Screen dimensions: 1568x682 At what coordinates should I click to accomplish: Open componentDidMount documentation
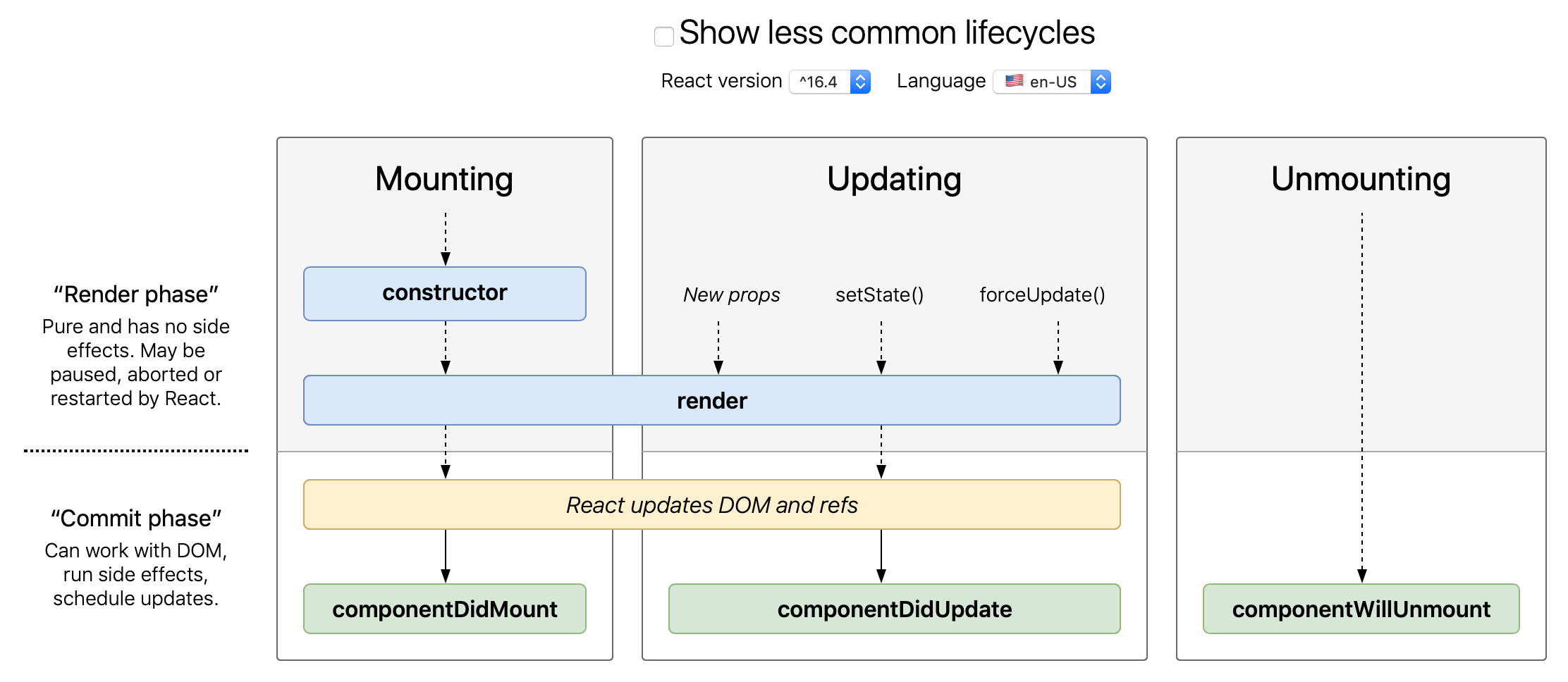pyautogui.click(x=444, y=609)
